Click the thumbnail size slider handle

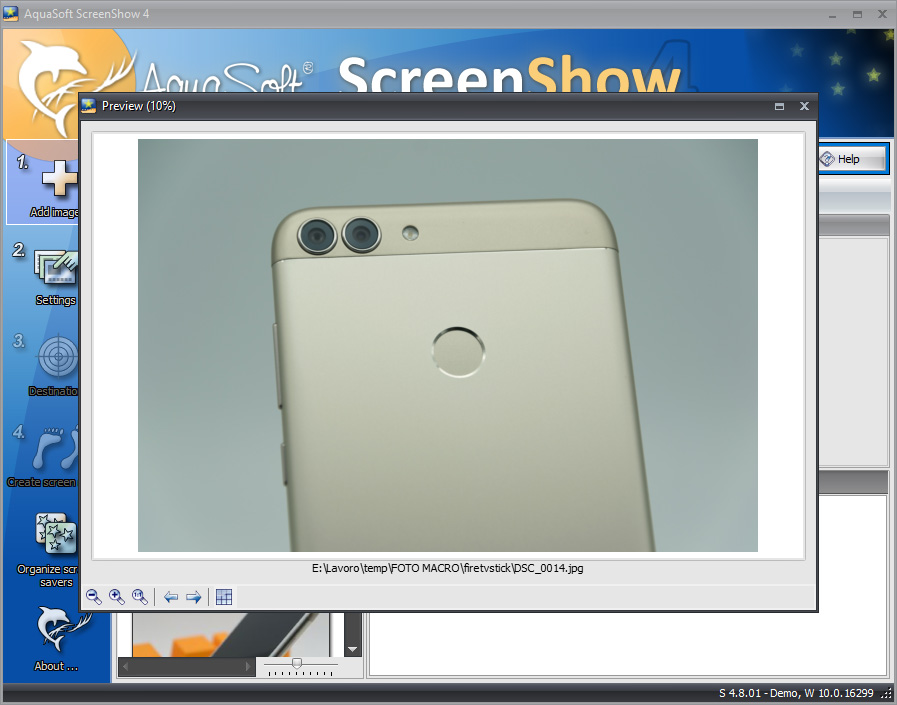click(297, 663)
